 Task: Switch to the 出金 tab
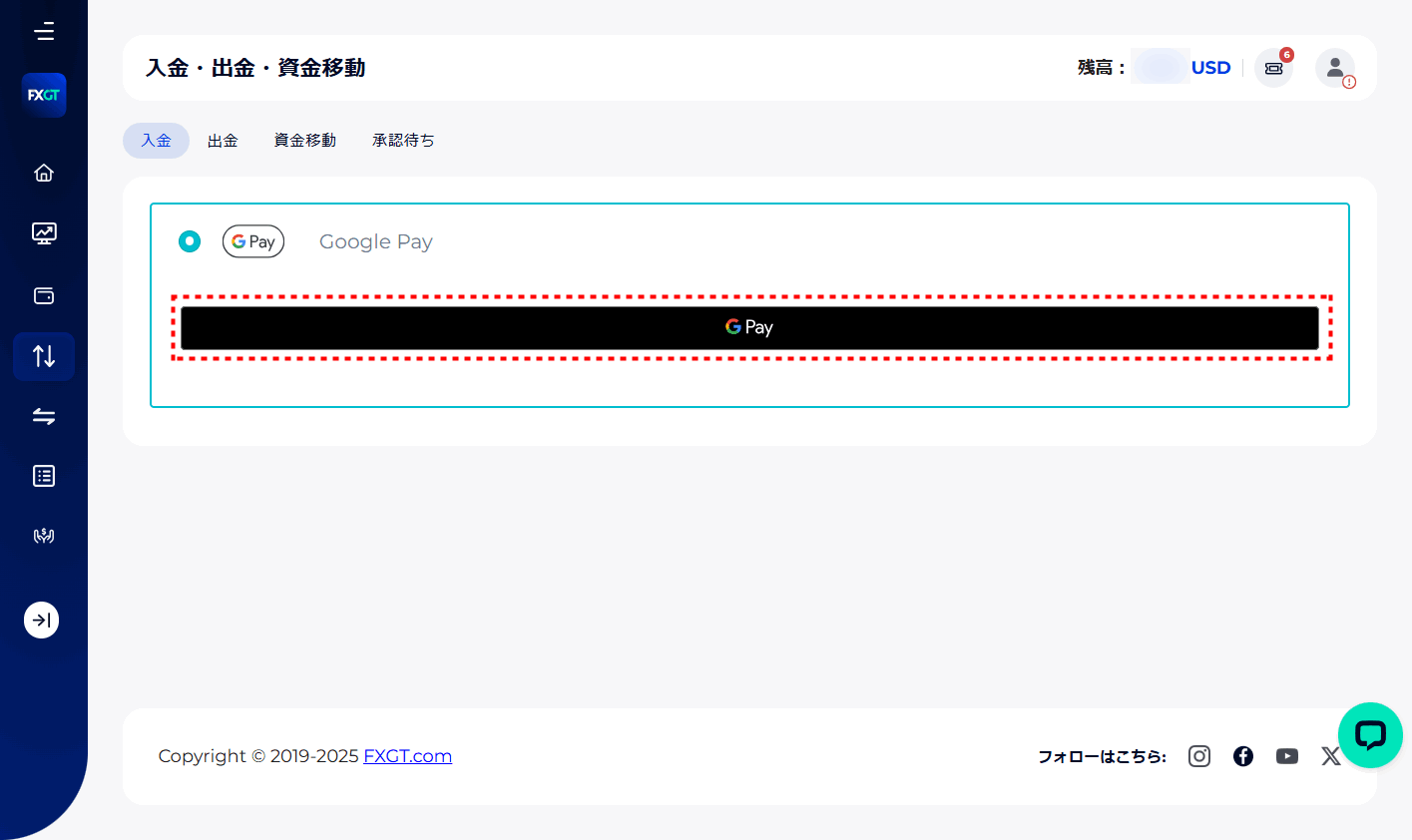pos(223,141)
